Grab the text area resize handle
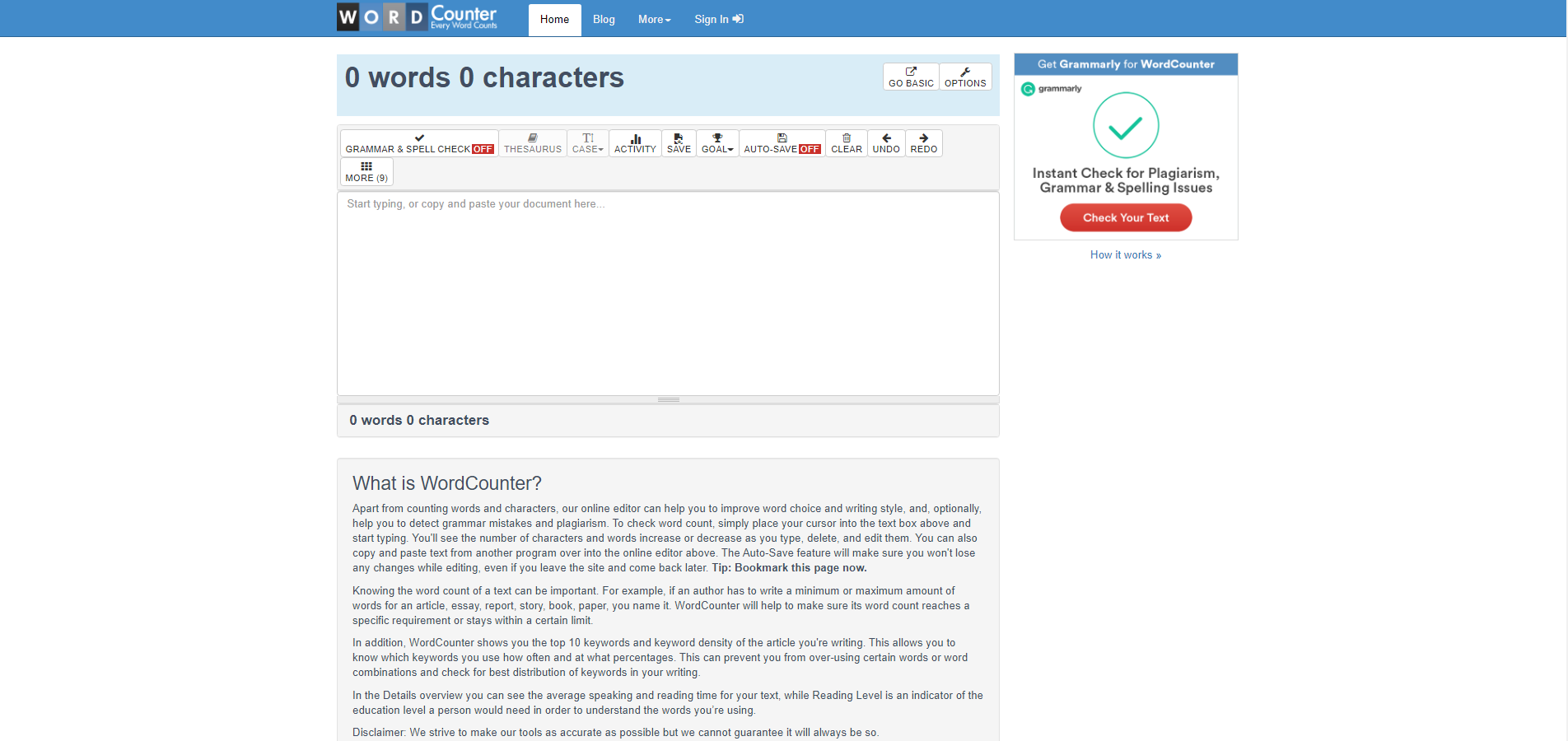Image resolution: width=1568 pixels, height=741 pixels. point(668,399)
